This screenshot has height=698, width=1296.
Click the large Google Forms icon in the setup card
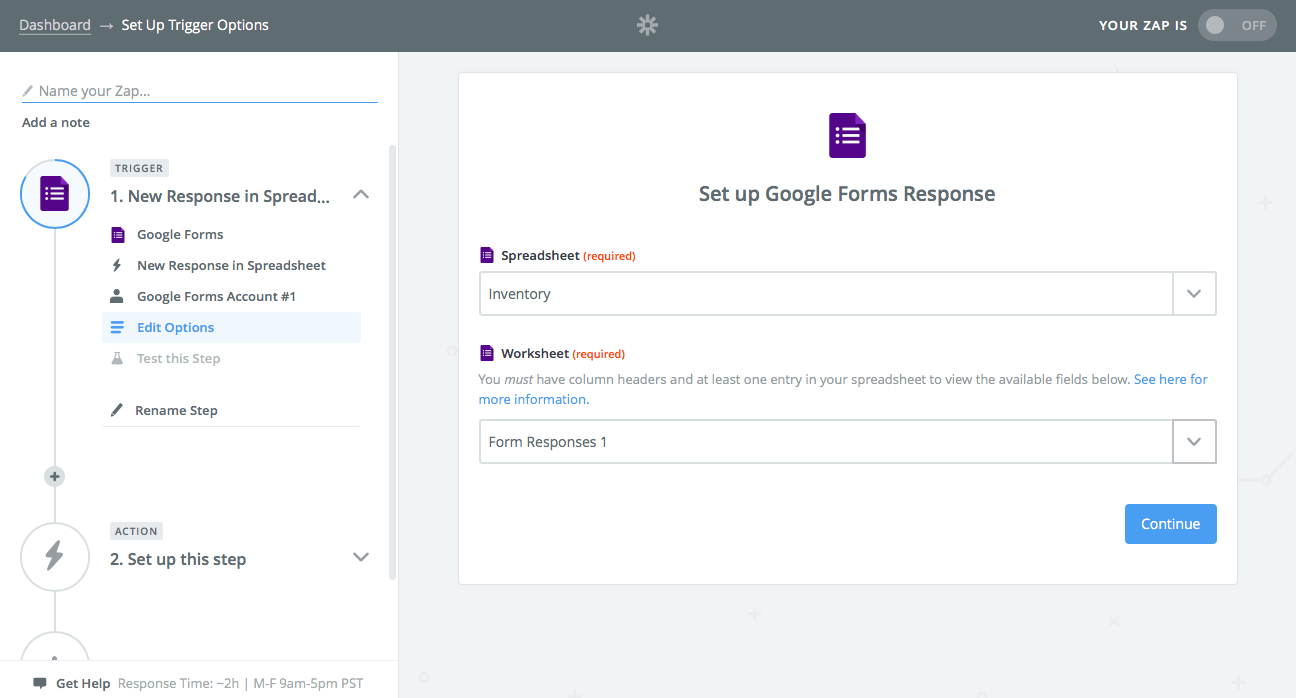tap(847, 135)
